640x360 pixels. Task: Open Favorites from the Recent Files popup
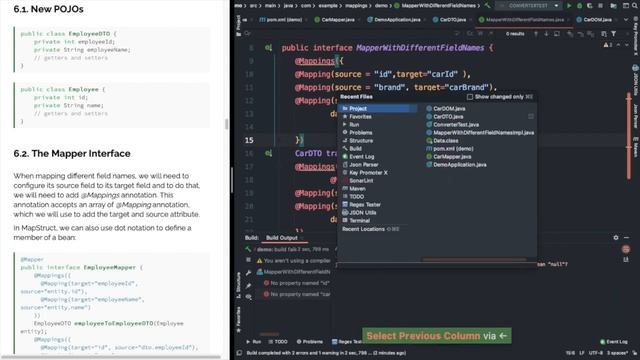point(378,117)
